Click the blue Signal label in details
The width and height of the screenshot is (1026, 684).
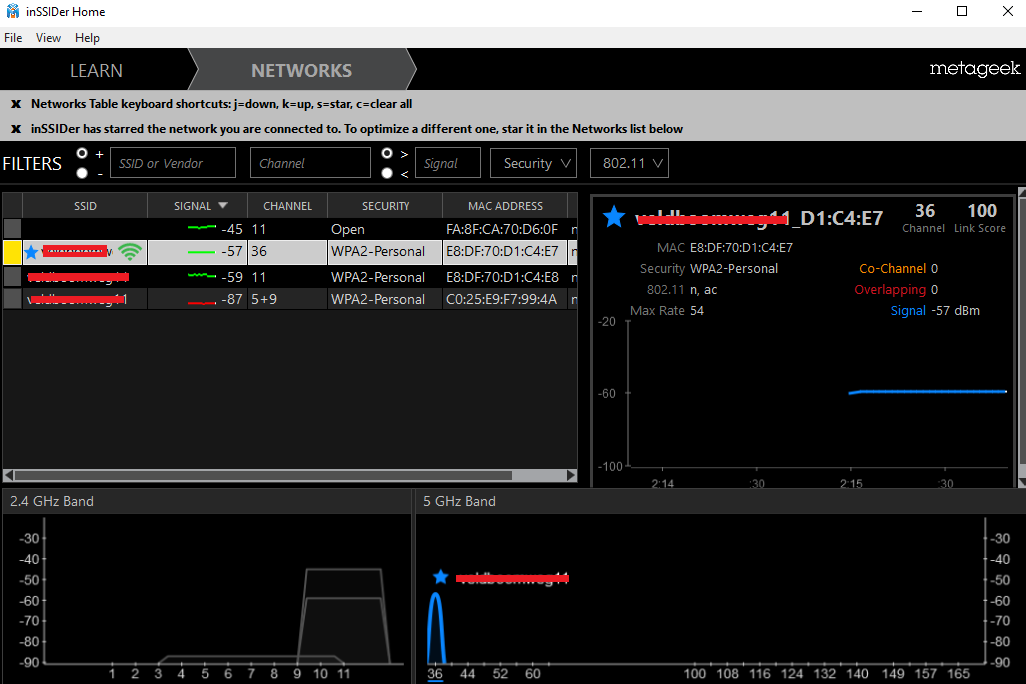coord(908,310)
